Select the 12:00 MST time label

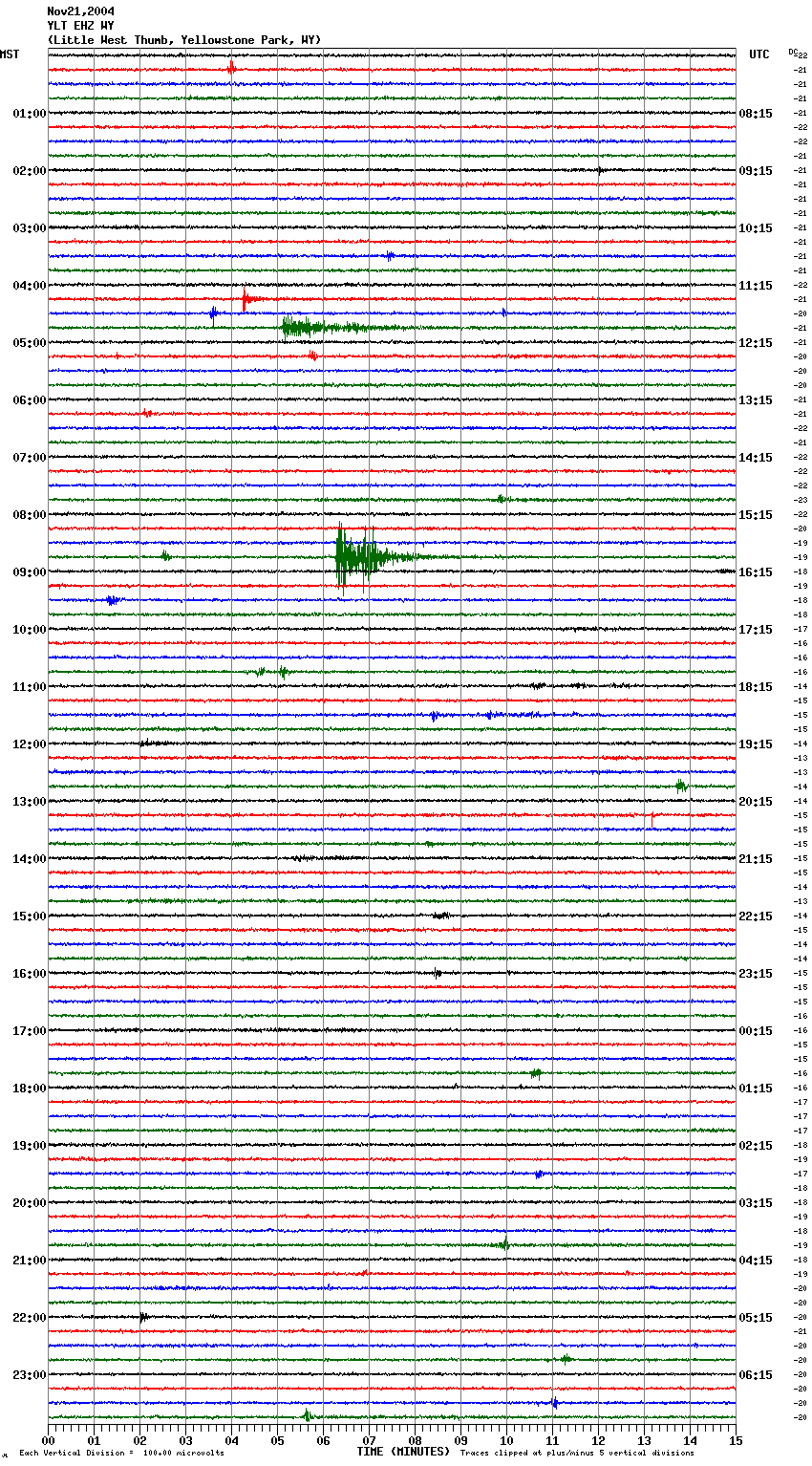(30, 744)
